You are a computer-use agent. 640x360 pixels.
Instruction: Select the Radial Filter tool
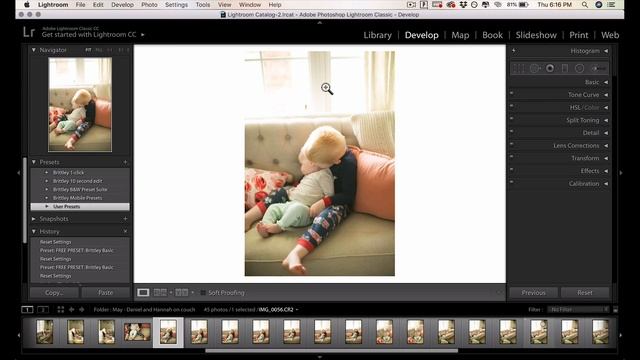(579, 68)
